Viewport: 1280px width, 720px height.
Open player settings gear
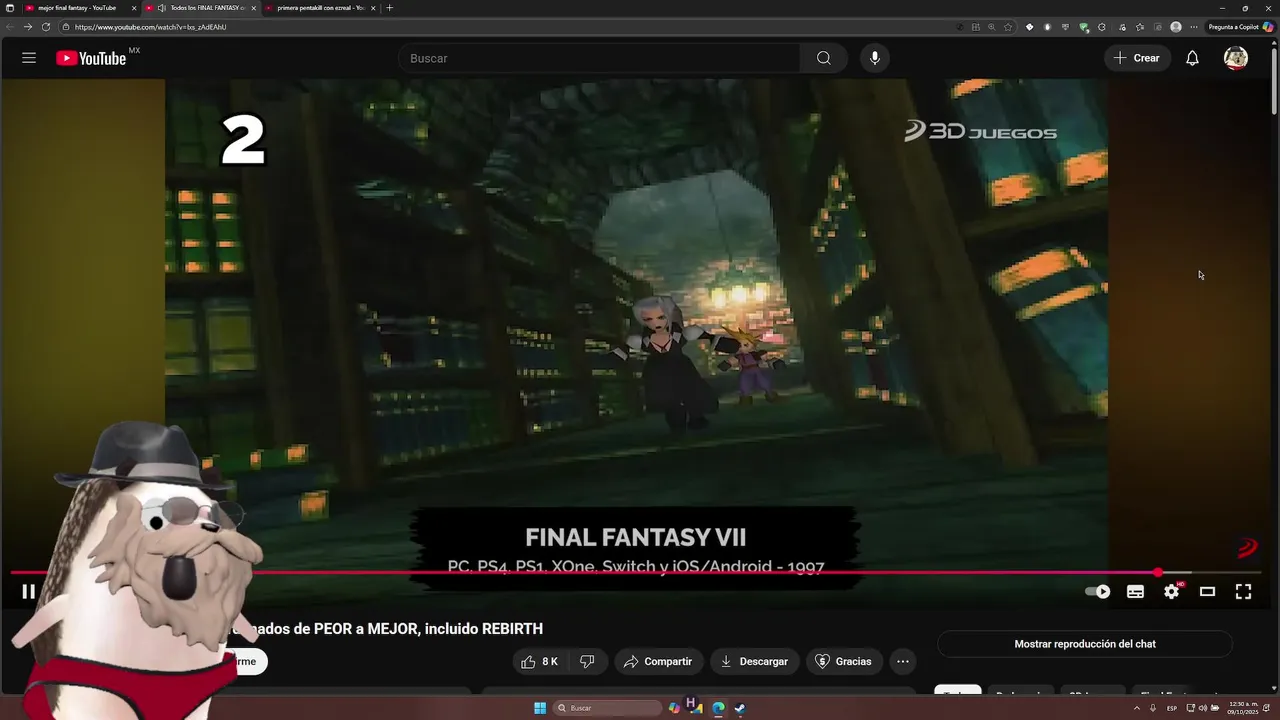point(1171,592)
